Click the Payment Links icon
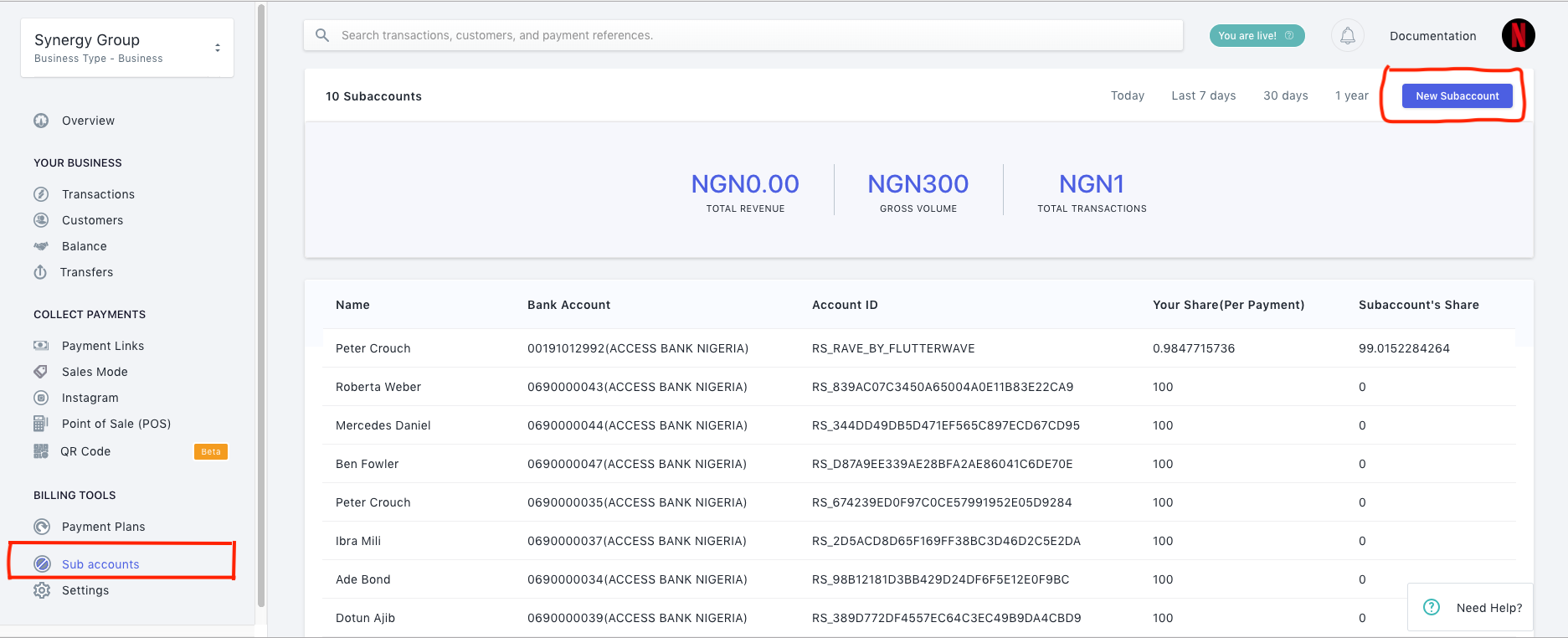Image resolution: width=1568 pixels, height=638 pixels. (41, 346)
